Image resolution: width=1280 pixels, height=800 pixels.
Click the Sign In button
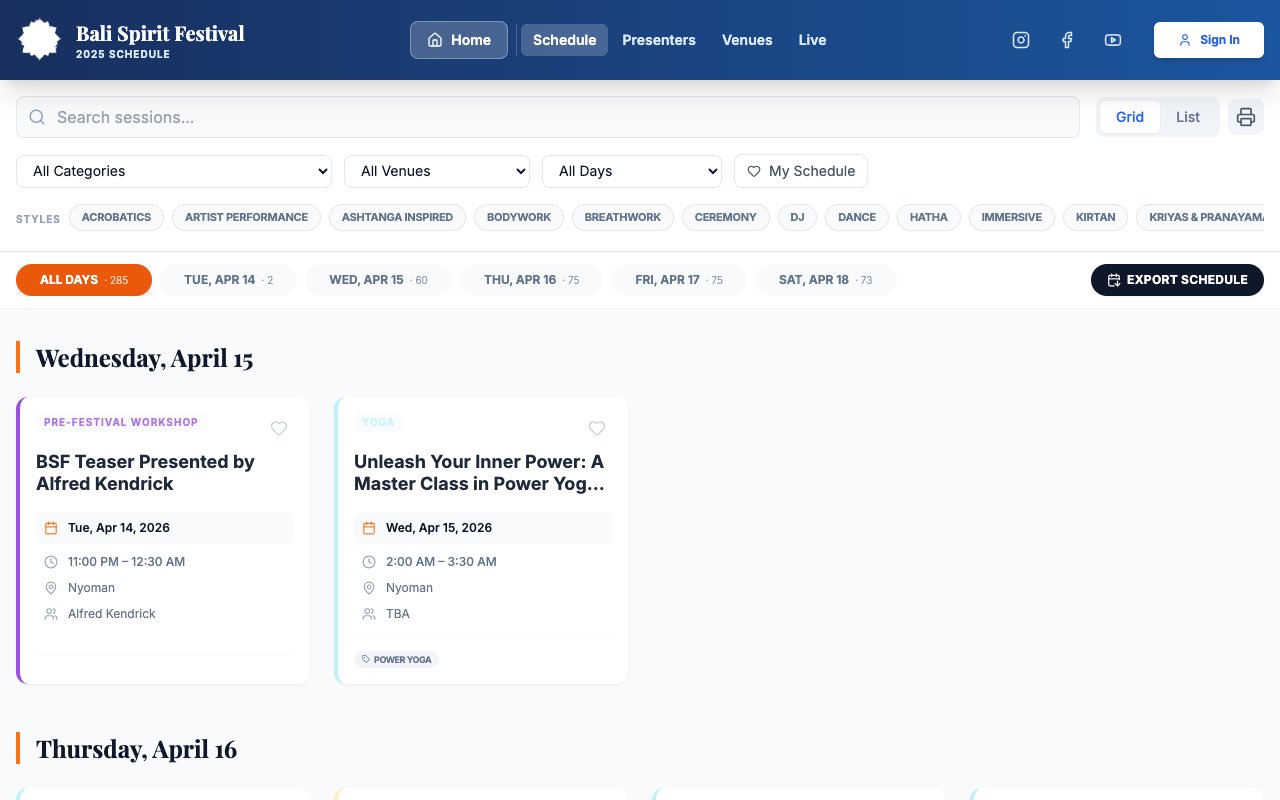point(1208,40)
